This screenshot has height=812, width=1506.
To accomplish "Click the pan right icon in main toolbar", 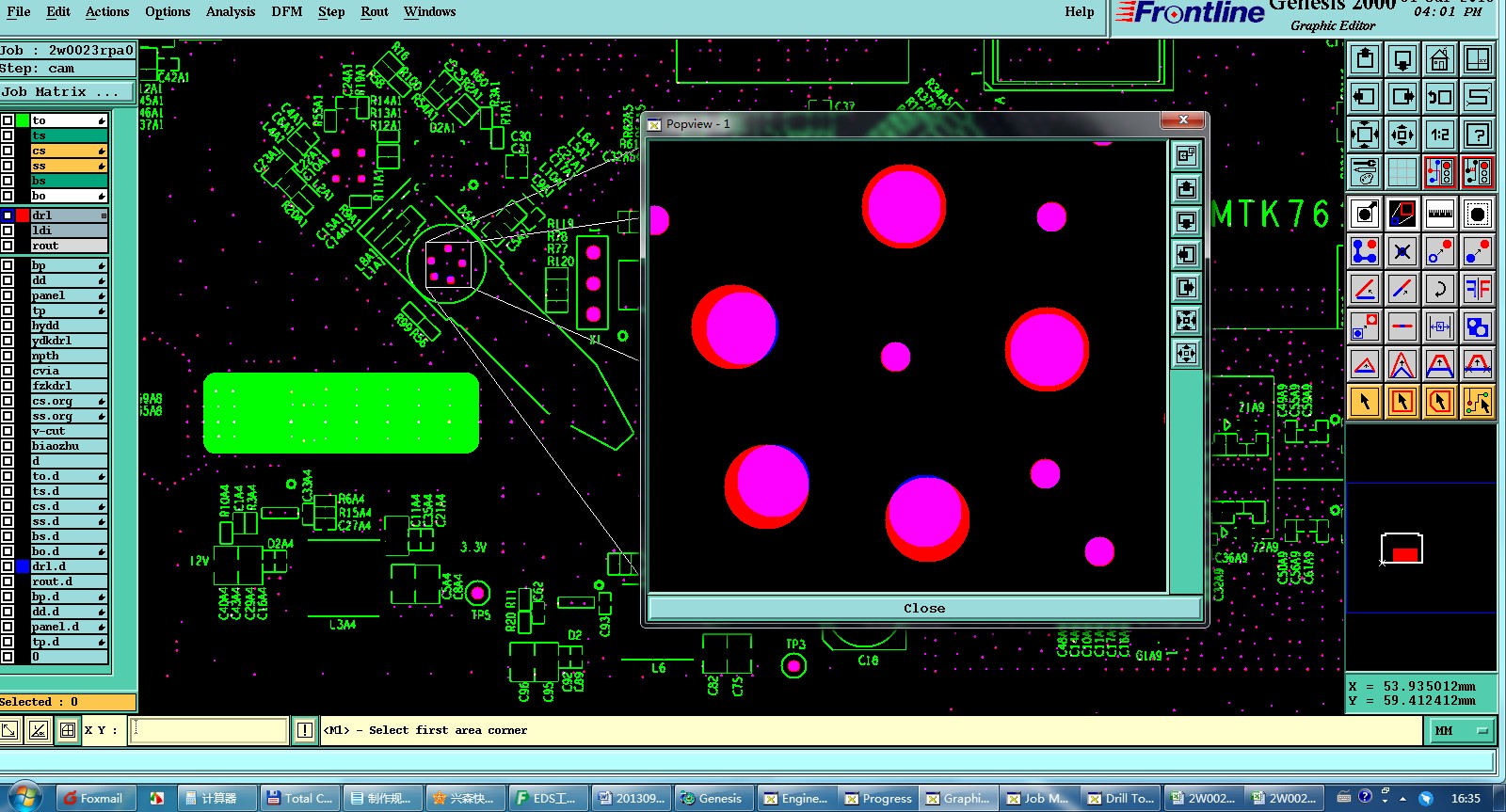I will (1402, 97).
